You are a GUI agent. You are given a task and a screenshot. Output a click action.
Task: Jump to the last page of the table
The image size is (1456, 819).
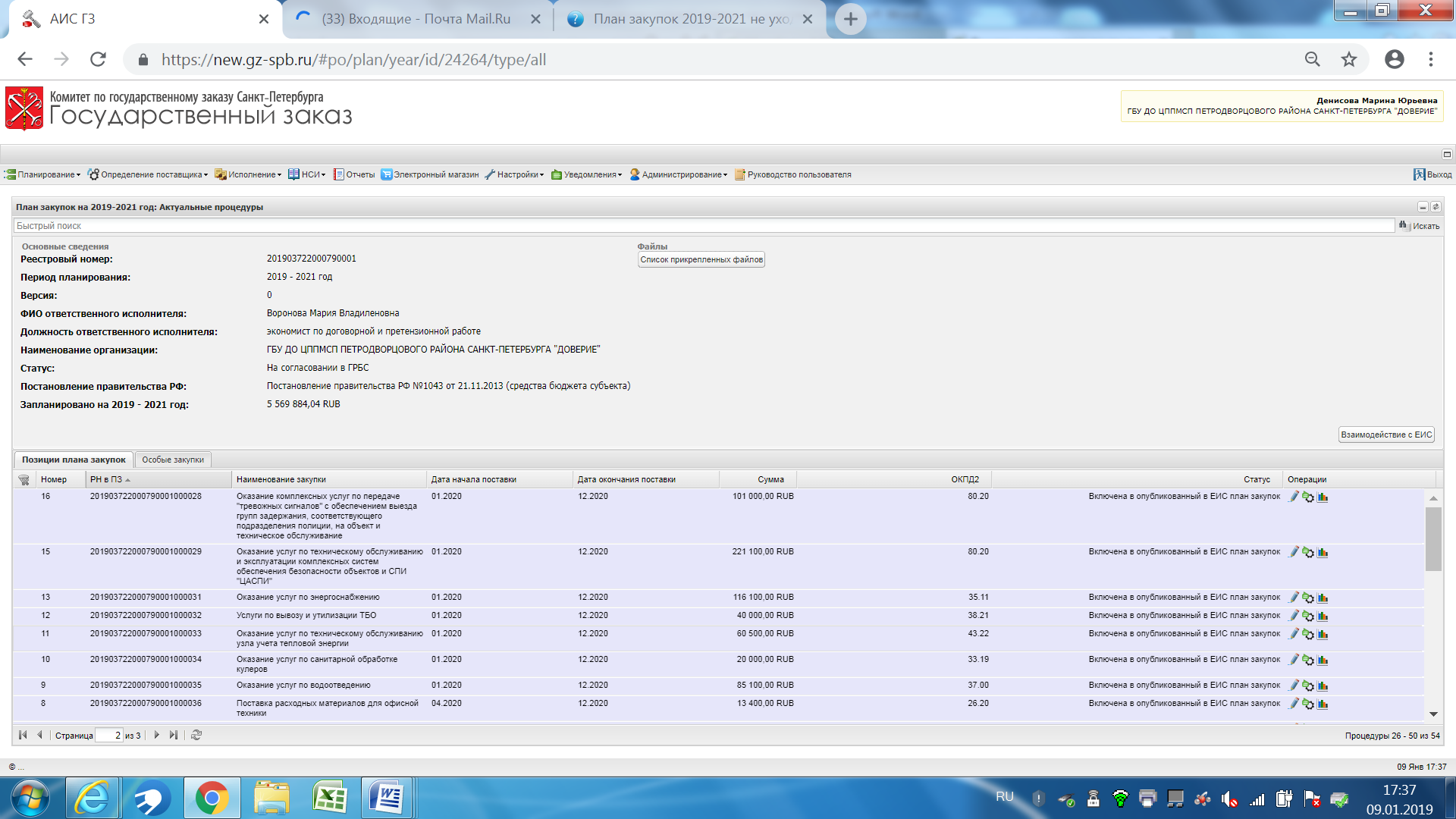pyautogui.click(x=174, y=735)
